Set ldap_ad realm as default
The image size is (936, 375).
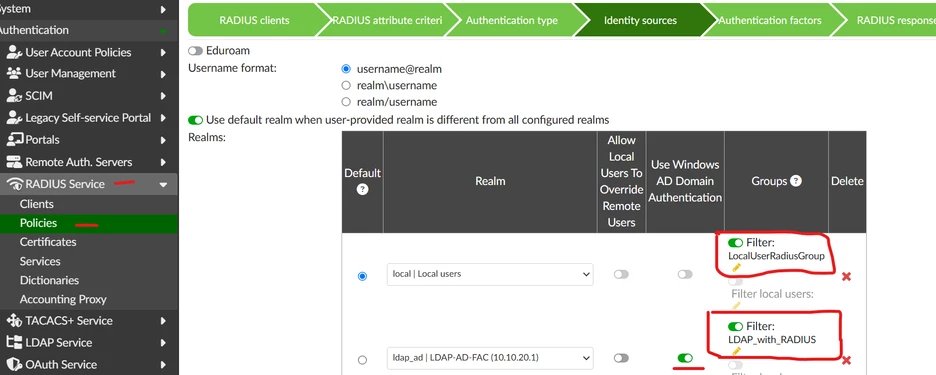coord(362,360)
